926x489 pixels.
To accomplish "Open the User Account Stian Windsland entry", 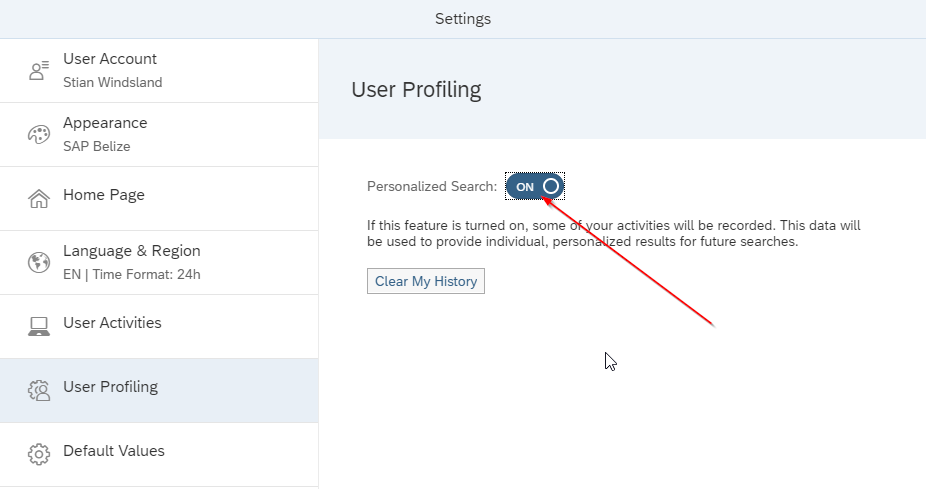I will tap(159, 71).
